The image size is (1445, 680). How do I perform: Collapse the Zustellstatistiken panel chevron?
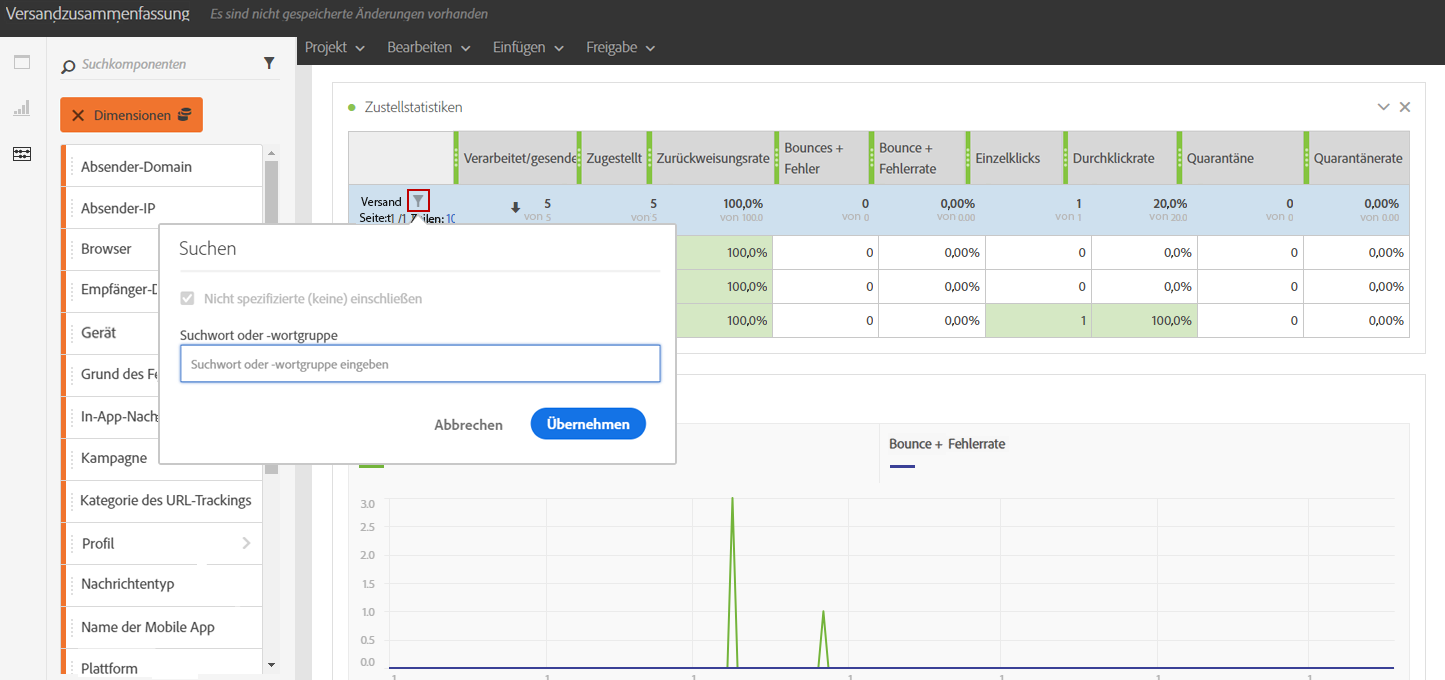click(1384, 107)
